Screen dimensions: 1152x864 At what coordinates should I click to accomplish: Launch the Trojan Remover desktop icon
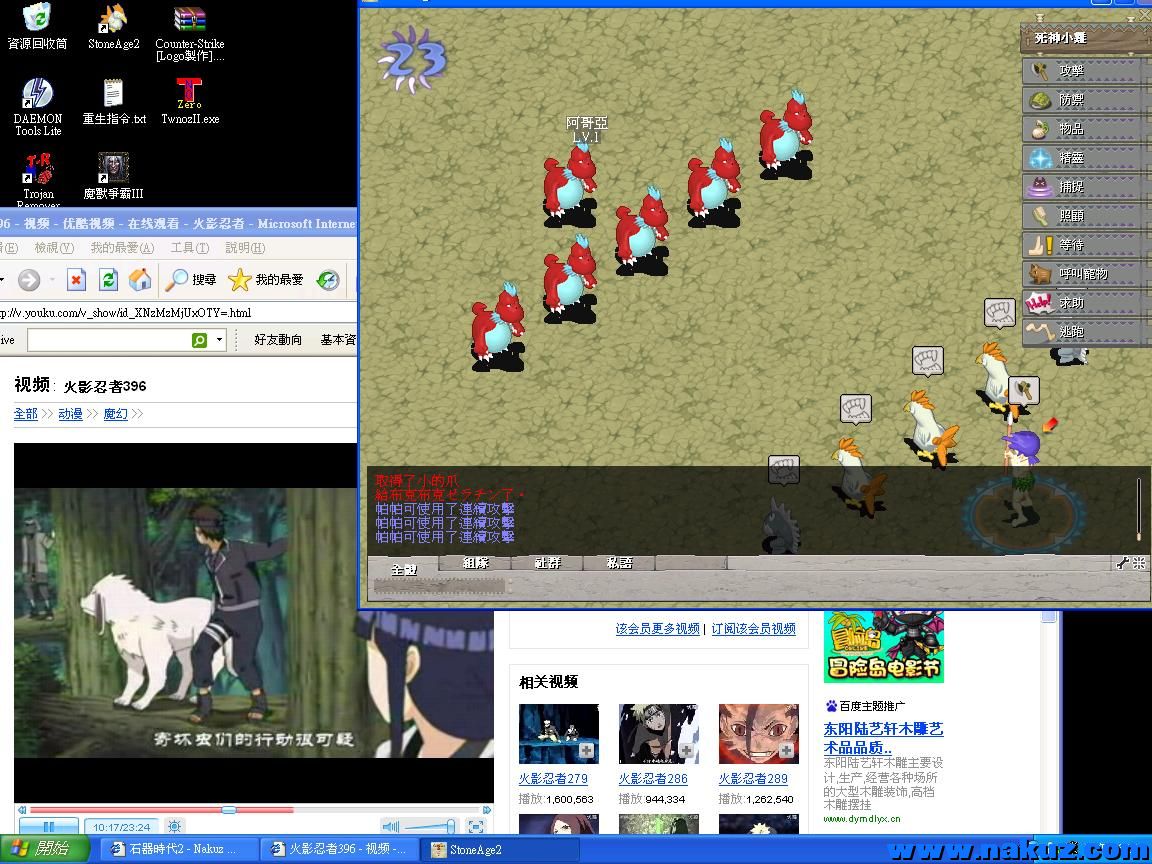(38, 180)
